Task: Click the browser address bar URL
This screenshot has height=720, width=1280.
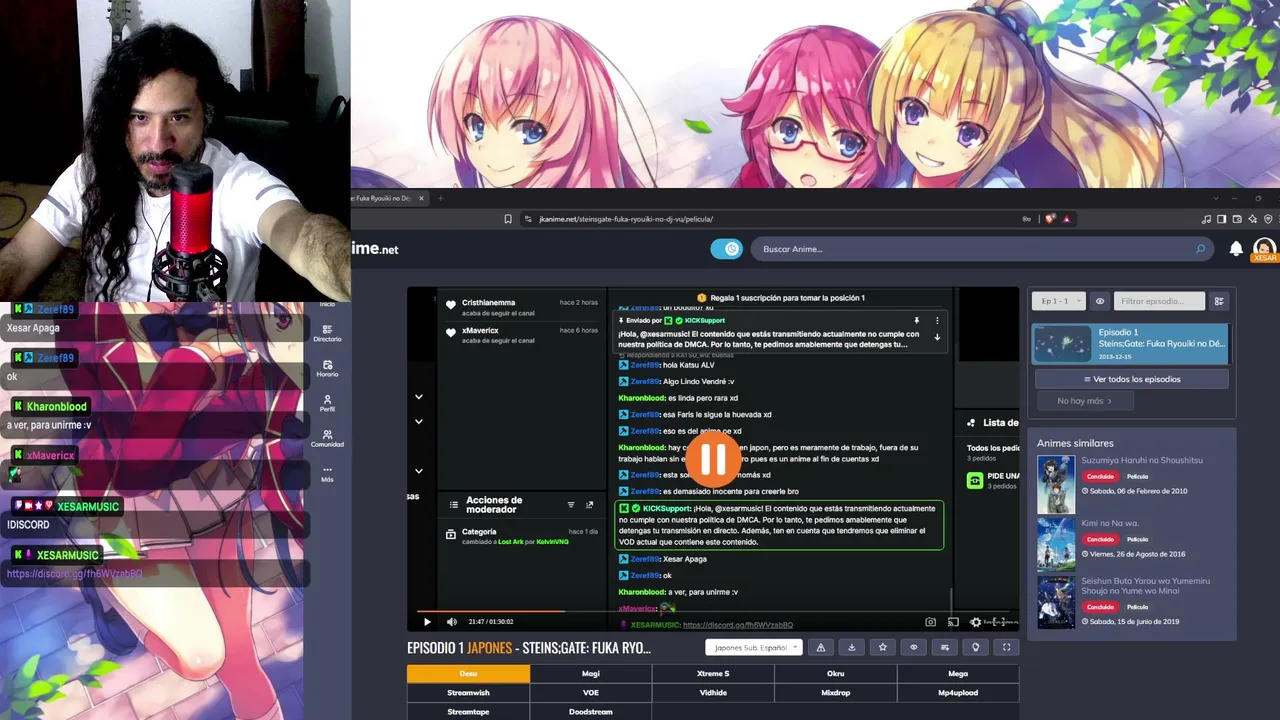Action: coord(626,219)
